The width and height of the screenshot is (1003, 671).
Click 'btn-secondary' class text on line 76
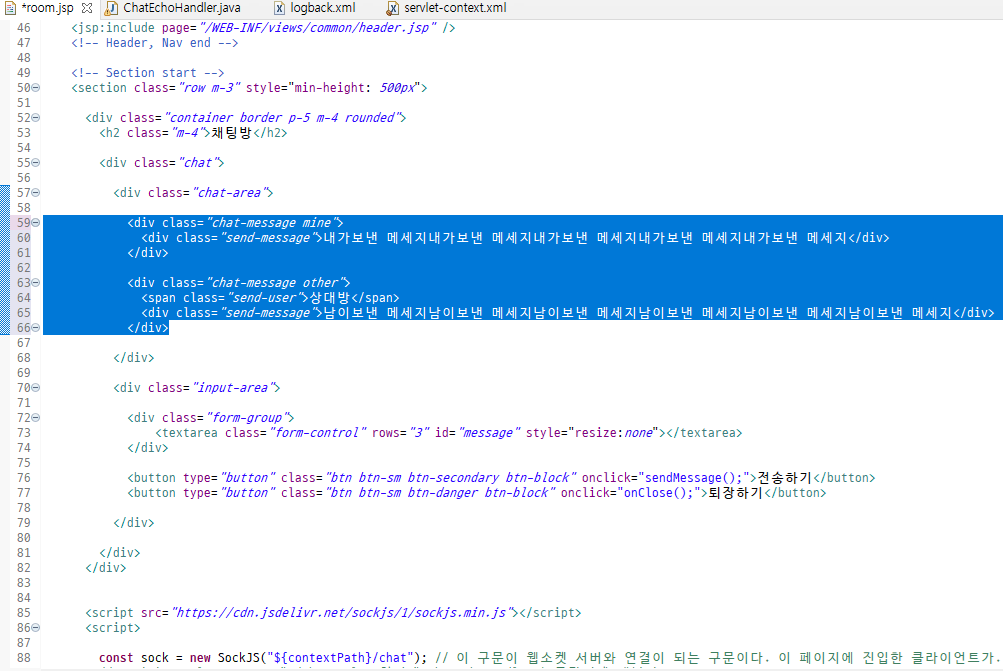pyautogui.click(x=454, y=478)
